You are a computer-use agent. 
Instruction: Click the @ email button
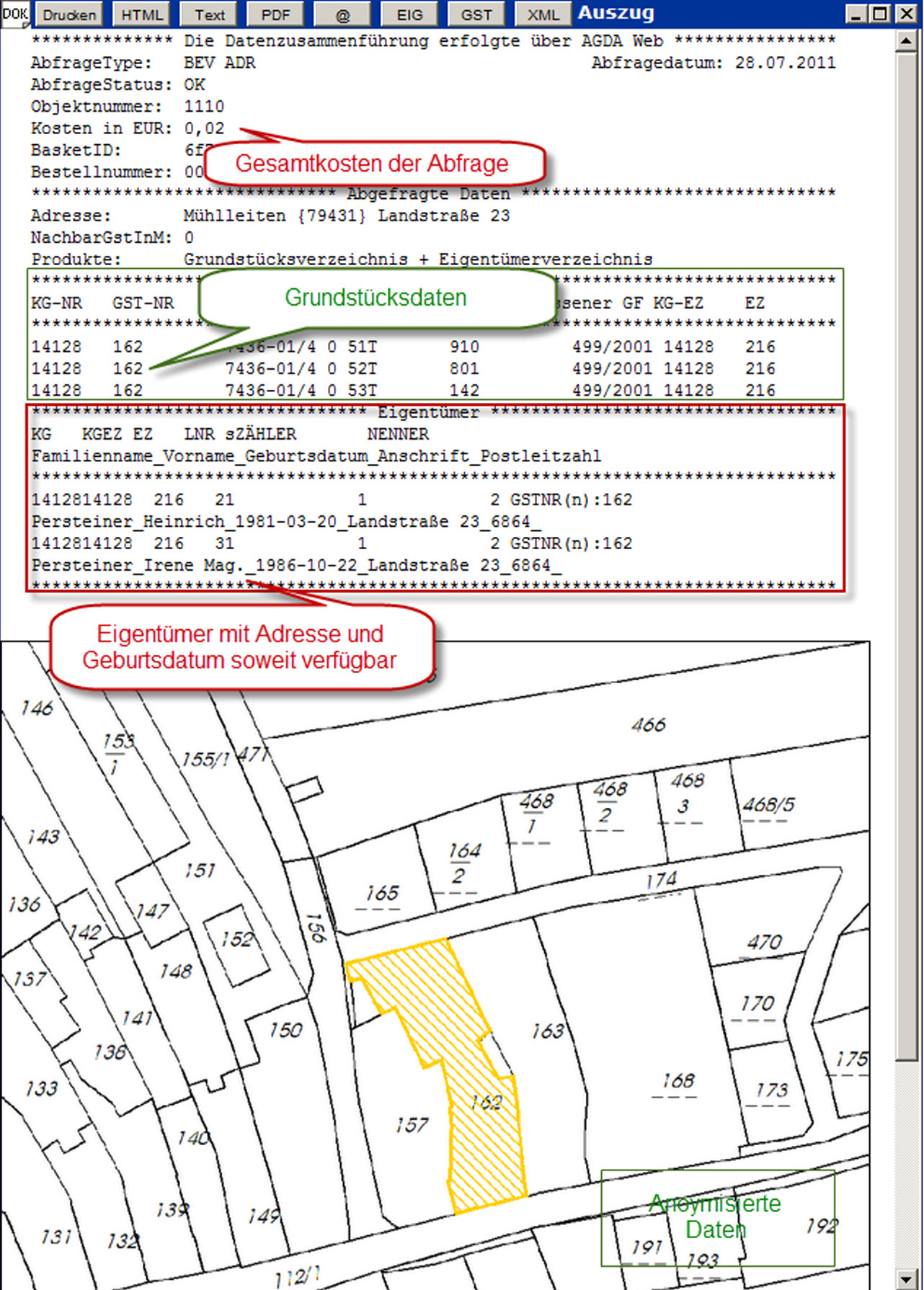tap(342, 14)
